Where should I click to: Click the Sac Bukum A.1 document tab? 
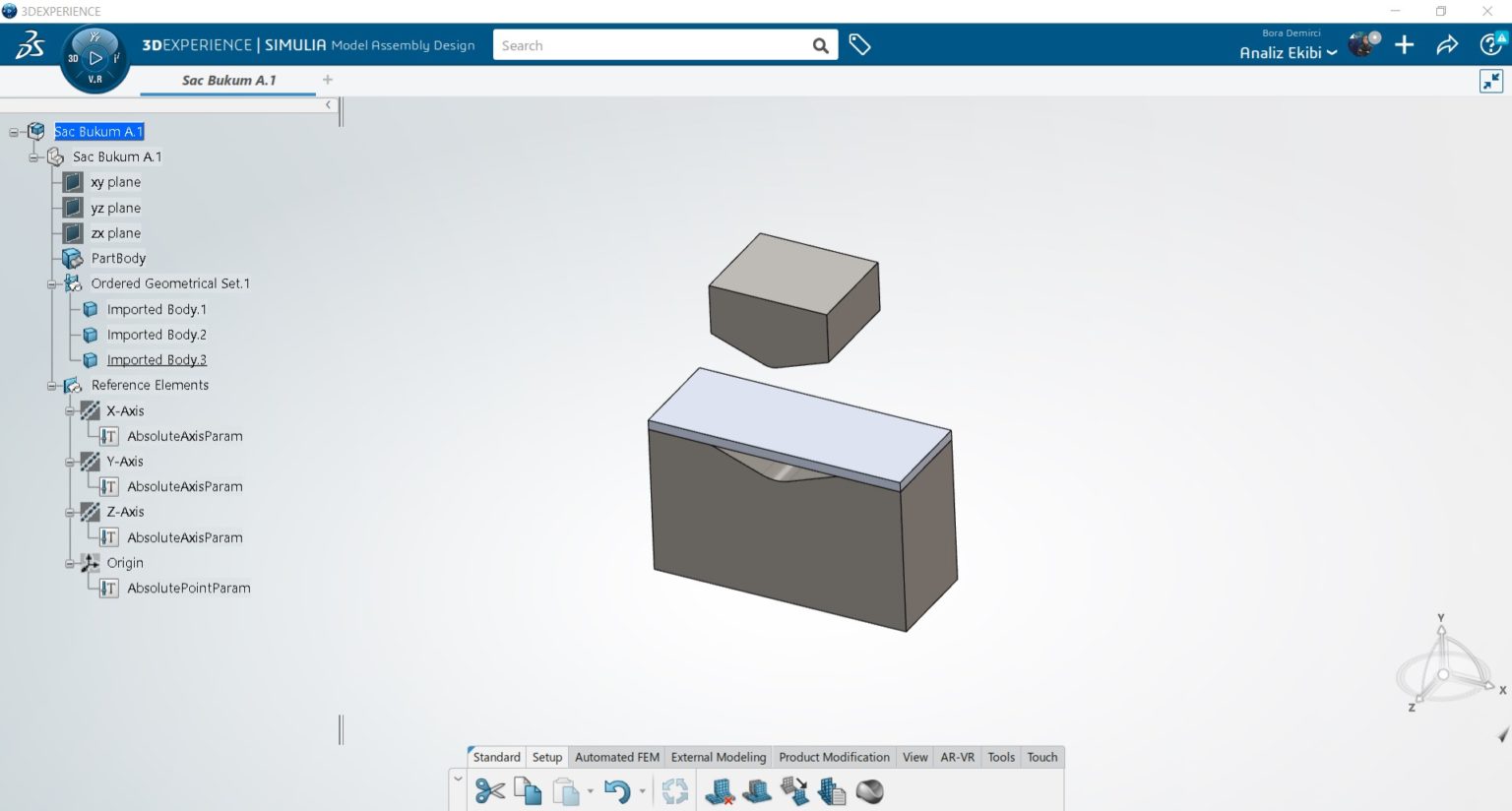[x=227, y=80]
